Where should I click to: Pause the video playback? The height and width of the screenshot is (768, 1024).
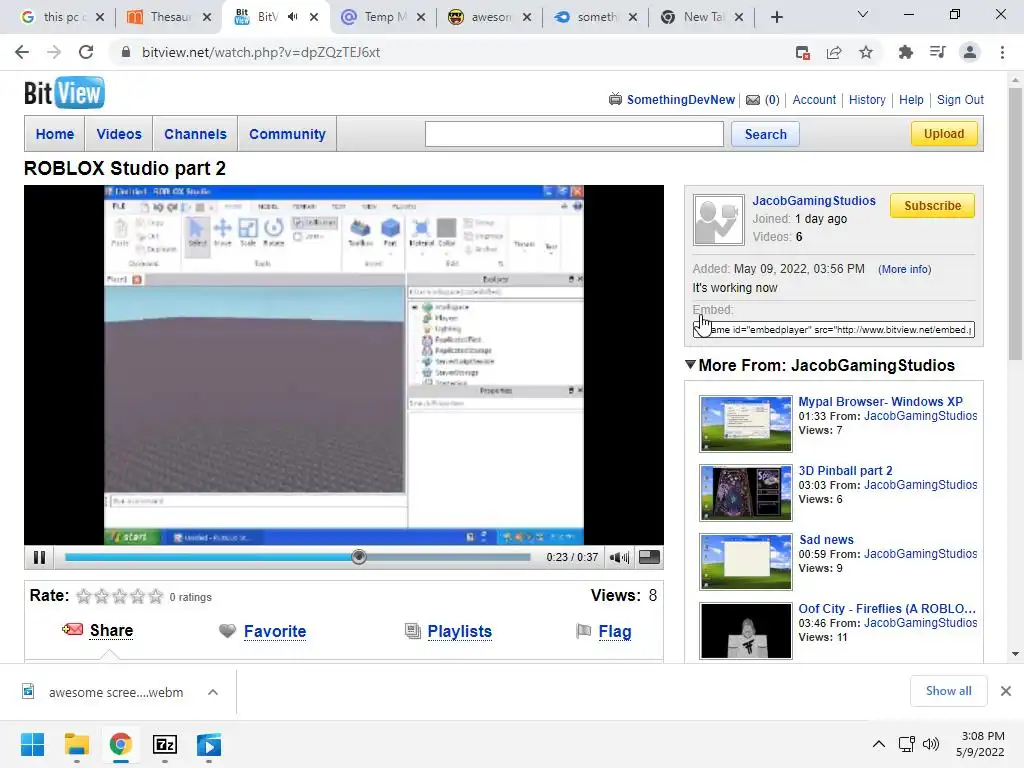pos(39,557)
